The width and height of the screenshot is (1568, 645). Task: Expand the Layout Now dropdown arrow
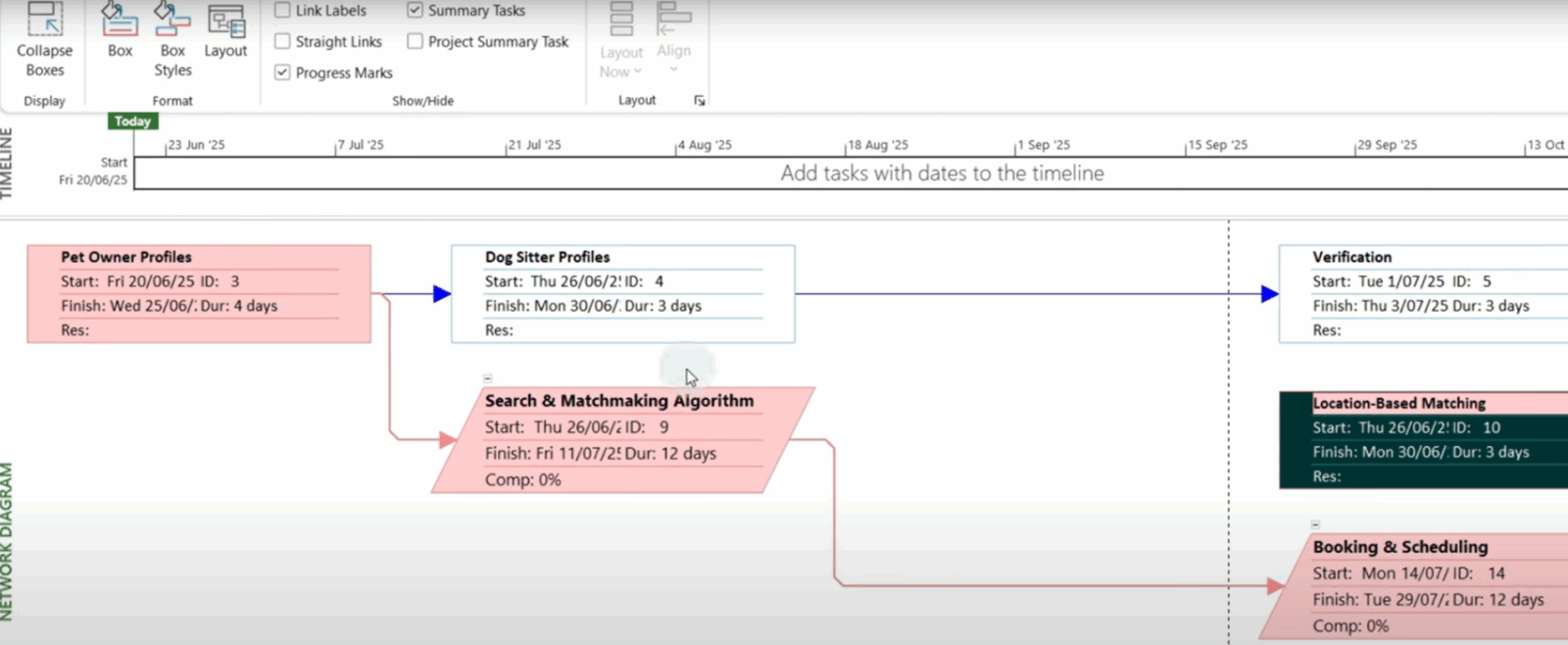pos(637,72)
